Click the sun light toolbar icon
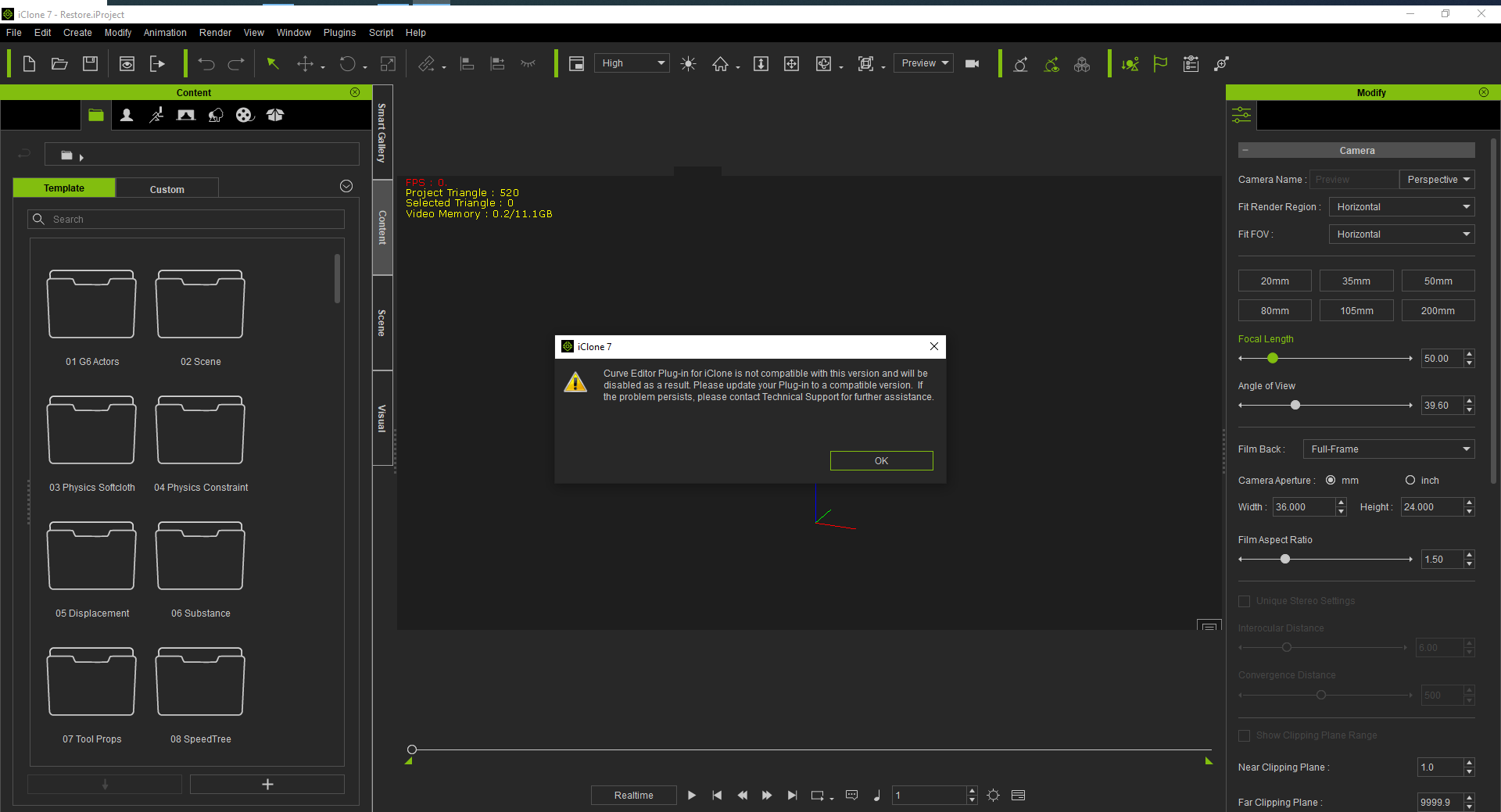 pyautogui.click(x=688, y=64)
